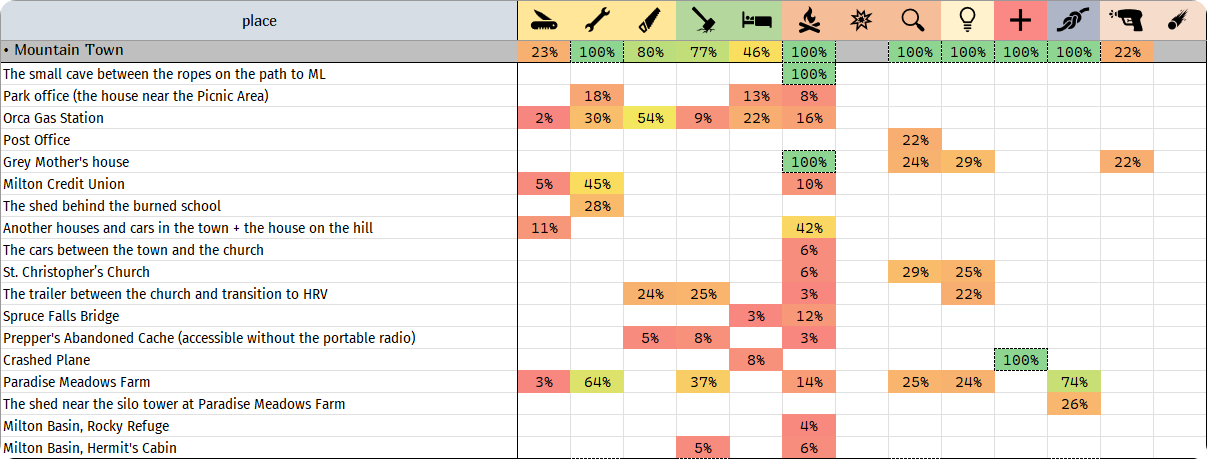
Task: Click the spray gun column icon
Action: click(x=1126, y=20)
